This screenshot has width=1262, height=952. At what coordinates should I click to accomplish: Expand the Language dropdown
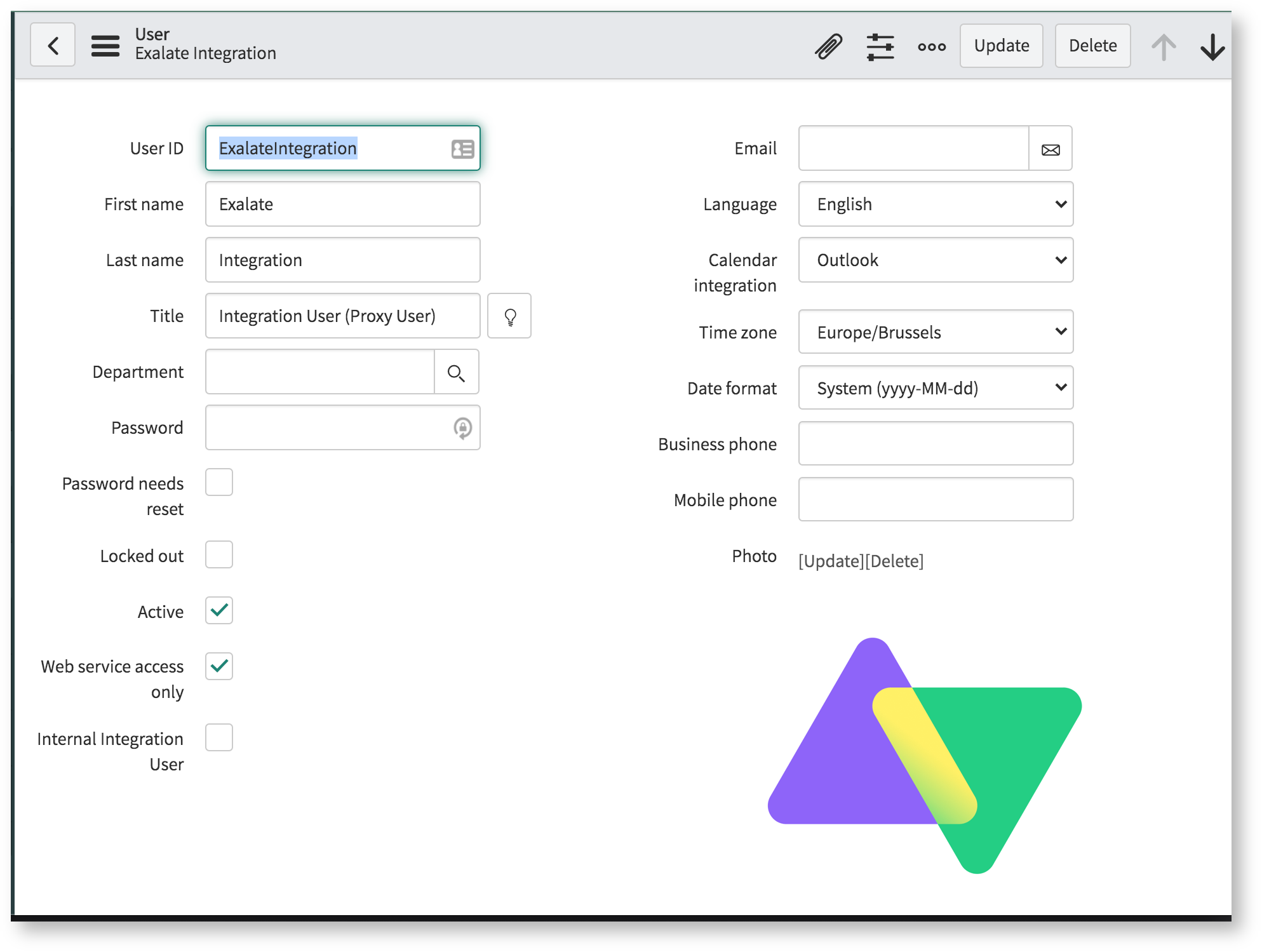(935, 204)
